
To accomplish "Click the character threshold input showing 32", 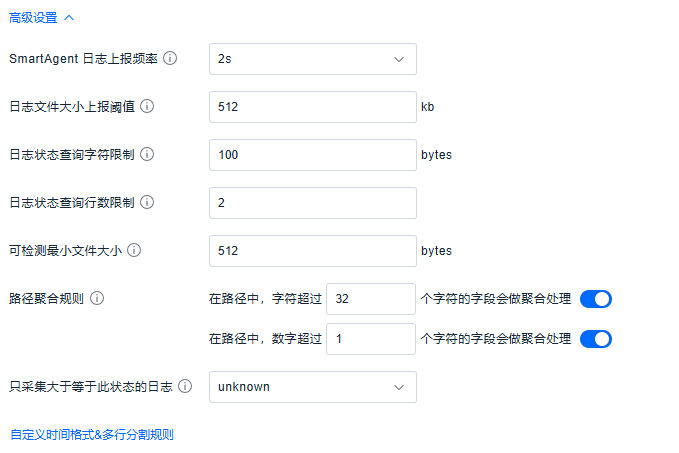I will click(370, 299).
